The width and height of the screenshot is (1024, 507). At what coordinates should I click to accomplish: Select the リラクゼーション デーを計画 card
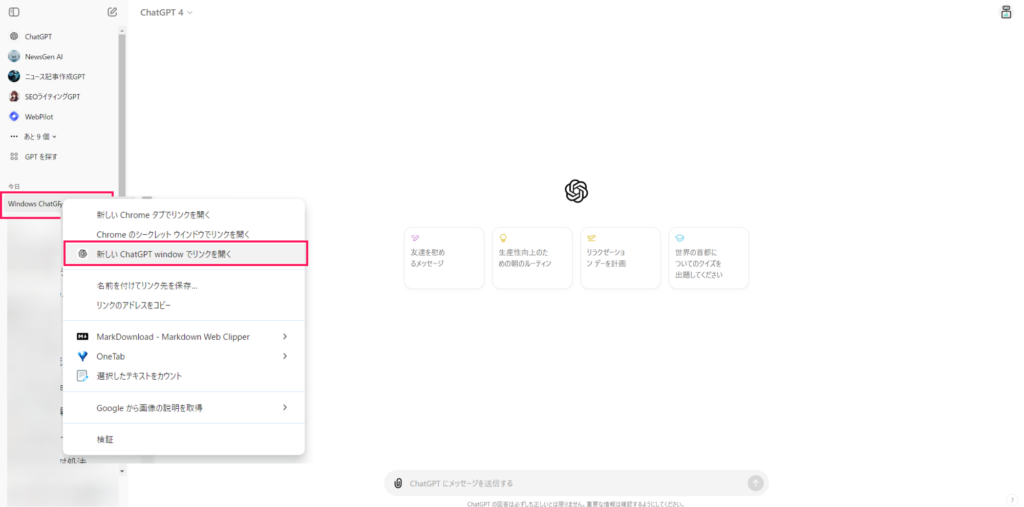tap(620, 258)
